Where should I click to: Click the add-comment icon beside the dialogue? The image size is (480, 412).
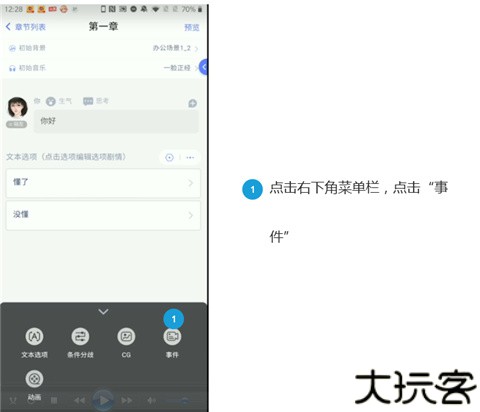192,103
